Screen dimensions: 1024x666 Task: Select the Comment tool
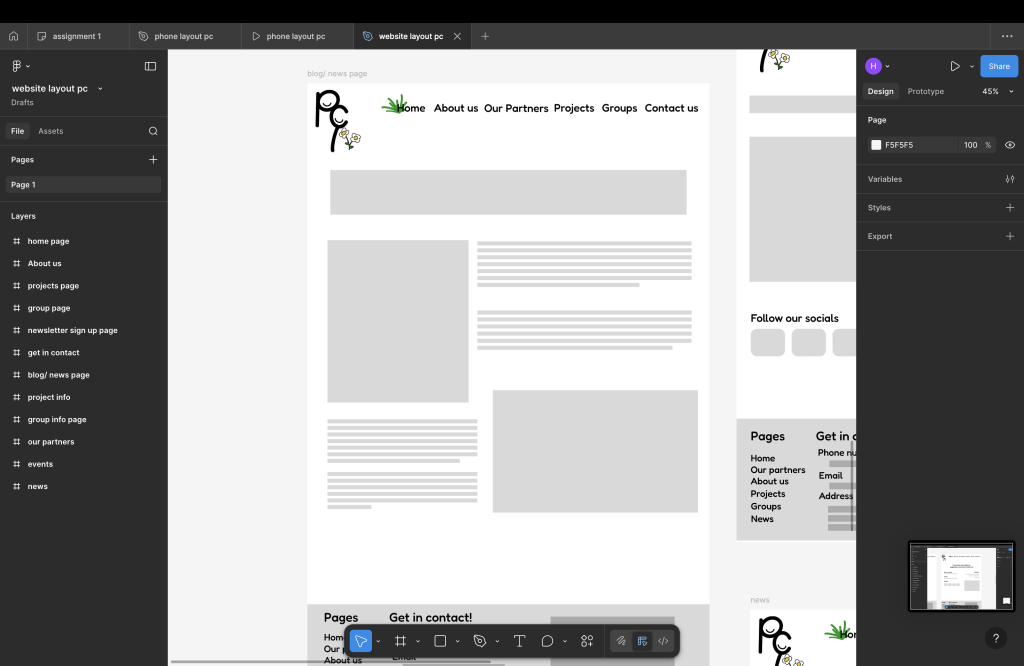[x=547, y=641]
